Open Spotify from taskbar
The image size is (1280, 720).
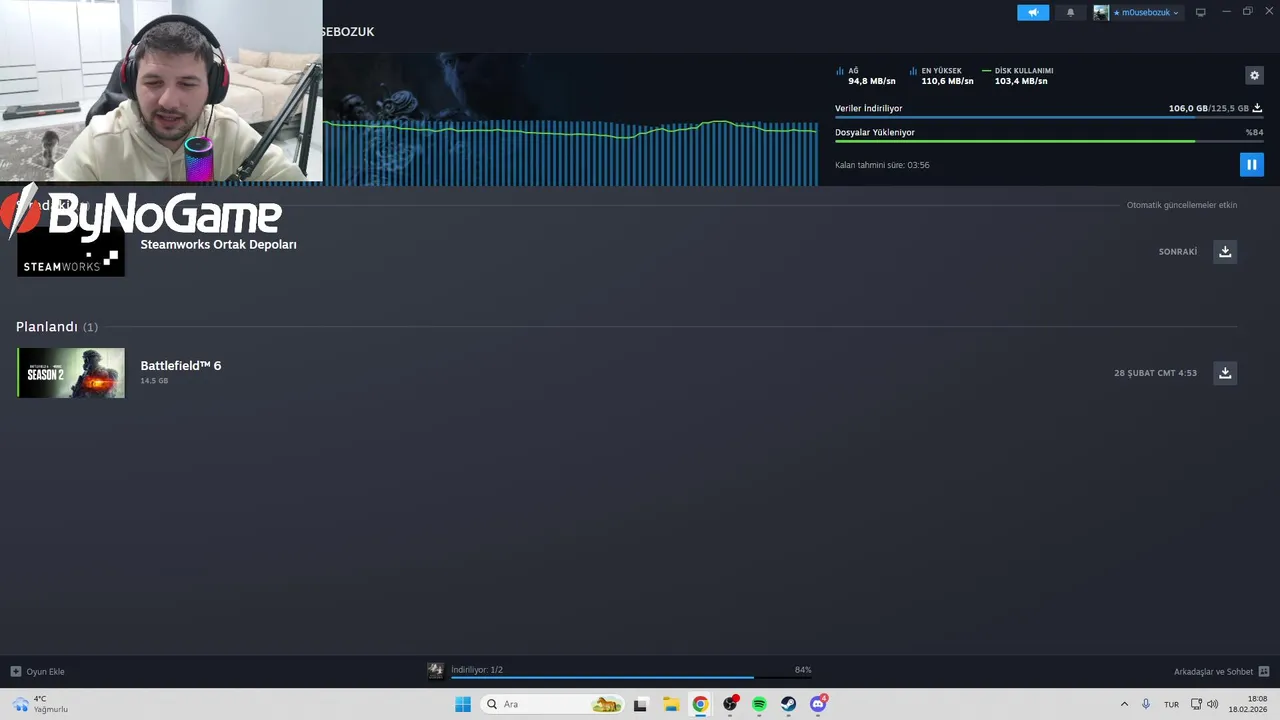(759, 704)
